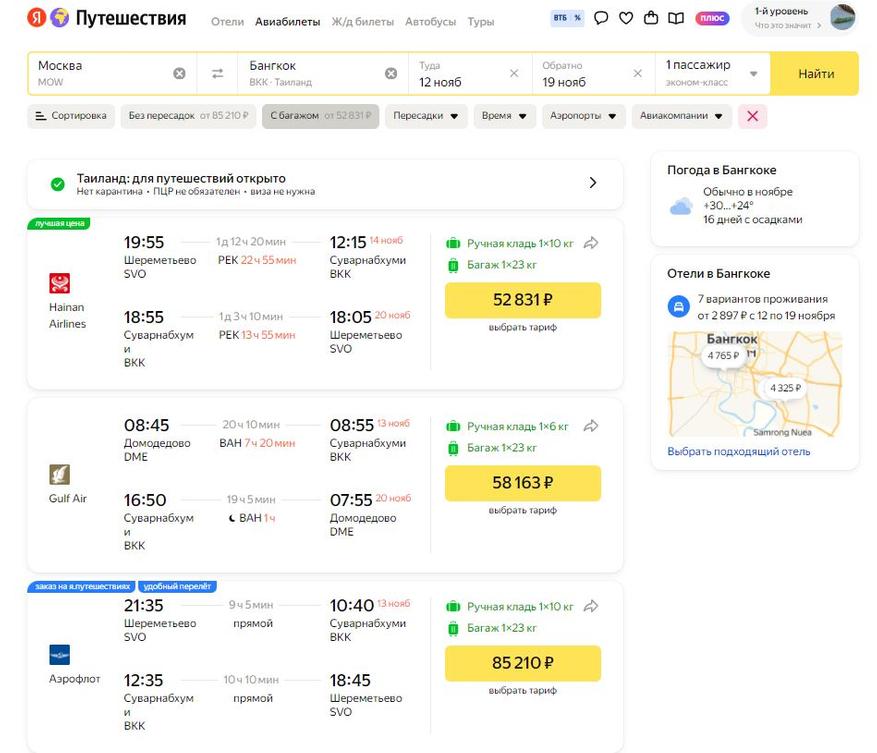
Task: Switch to the Авиабилеты tab
Action: coord(287,22)
